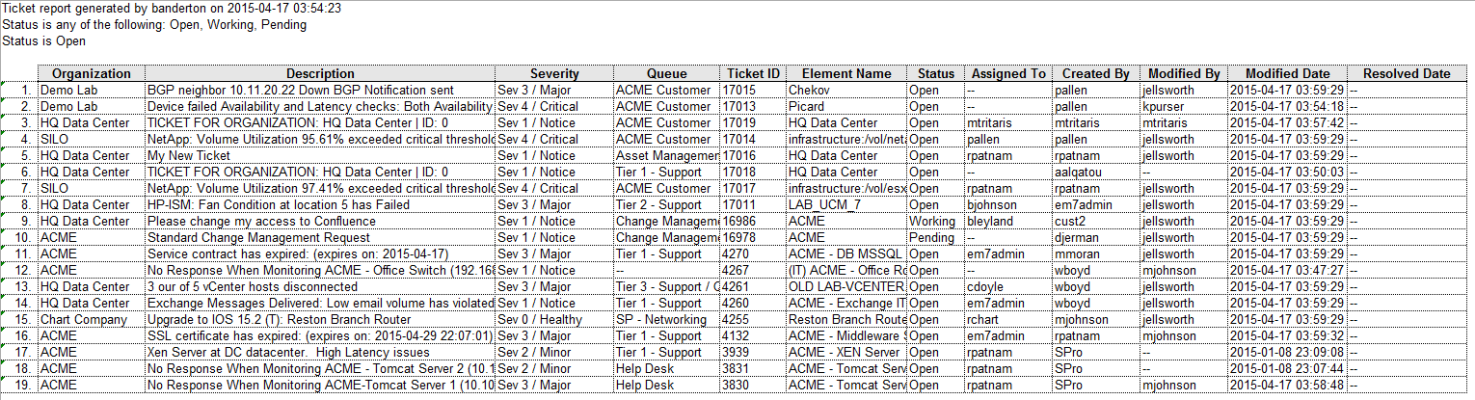Select the Created By column header
The width and height of the screenshot is (1475, 400).
1096,74
